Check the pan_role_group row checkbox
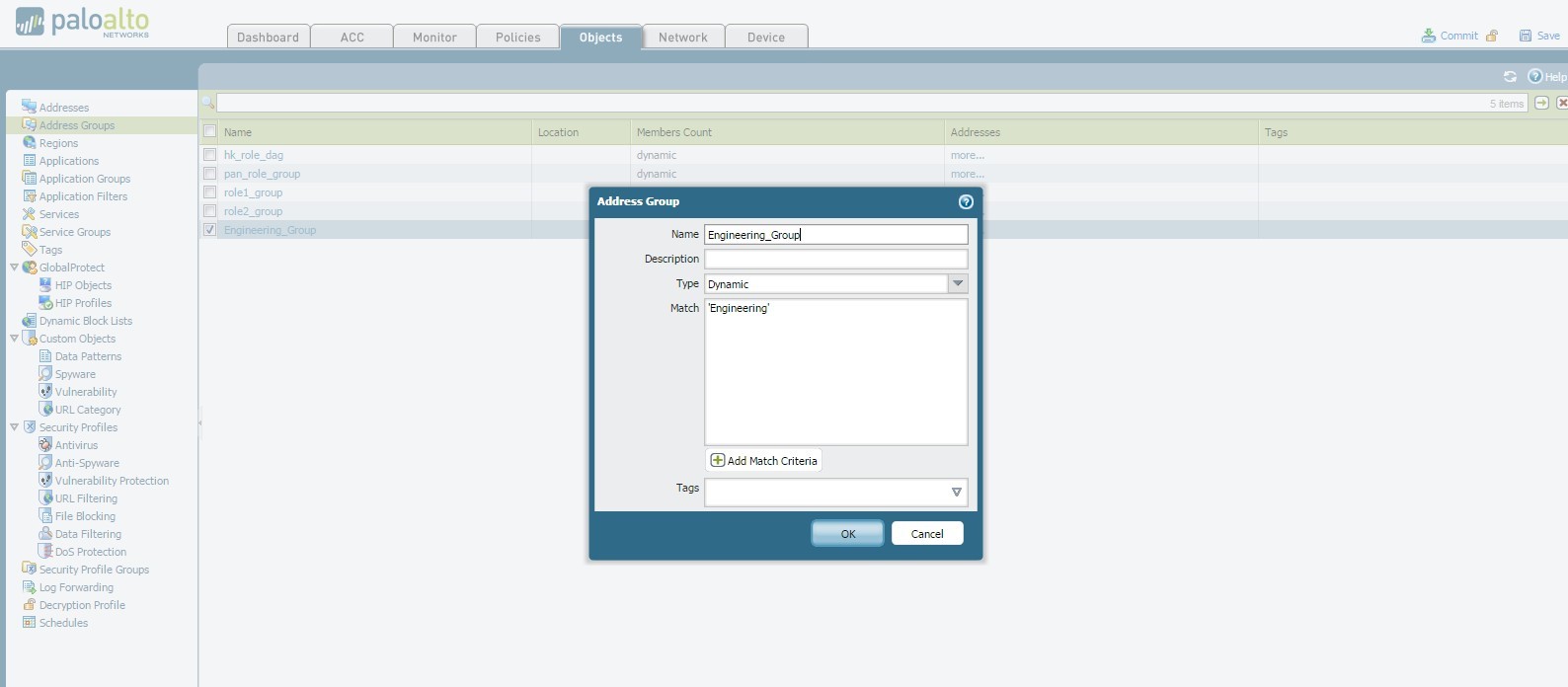The height and width of the screenshot is (687, 1568). (209, 173)
